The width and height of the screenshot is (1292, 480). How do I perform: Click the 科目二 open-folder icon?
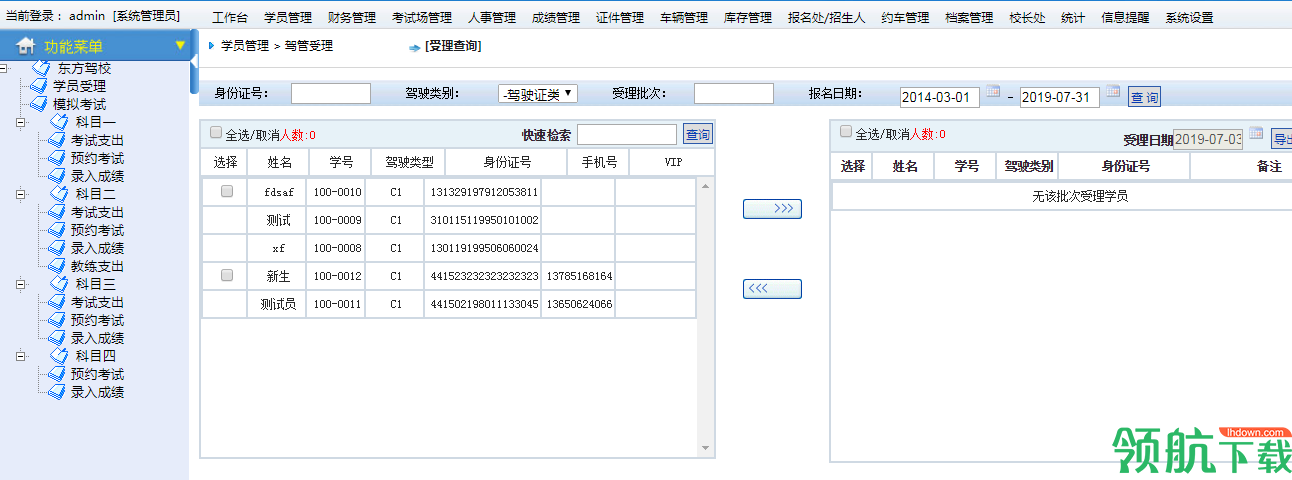click(x=59, y=194)
